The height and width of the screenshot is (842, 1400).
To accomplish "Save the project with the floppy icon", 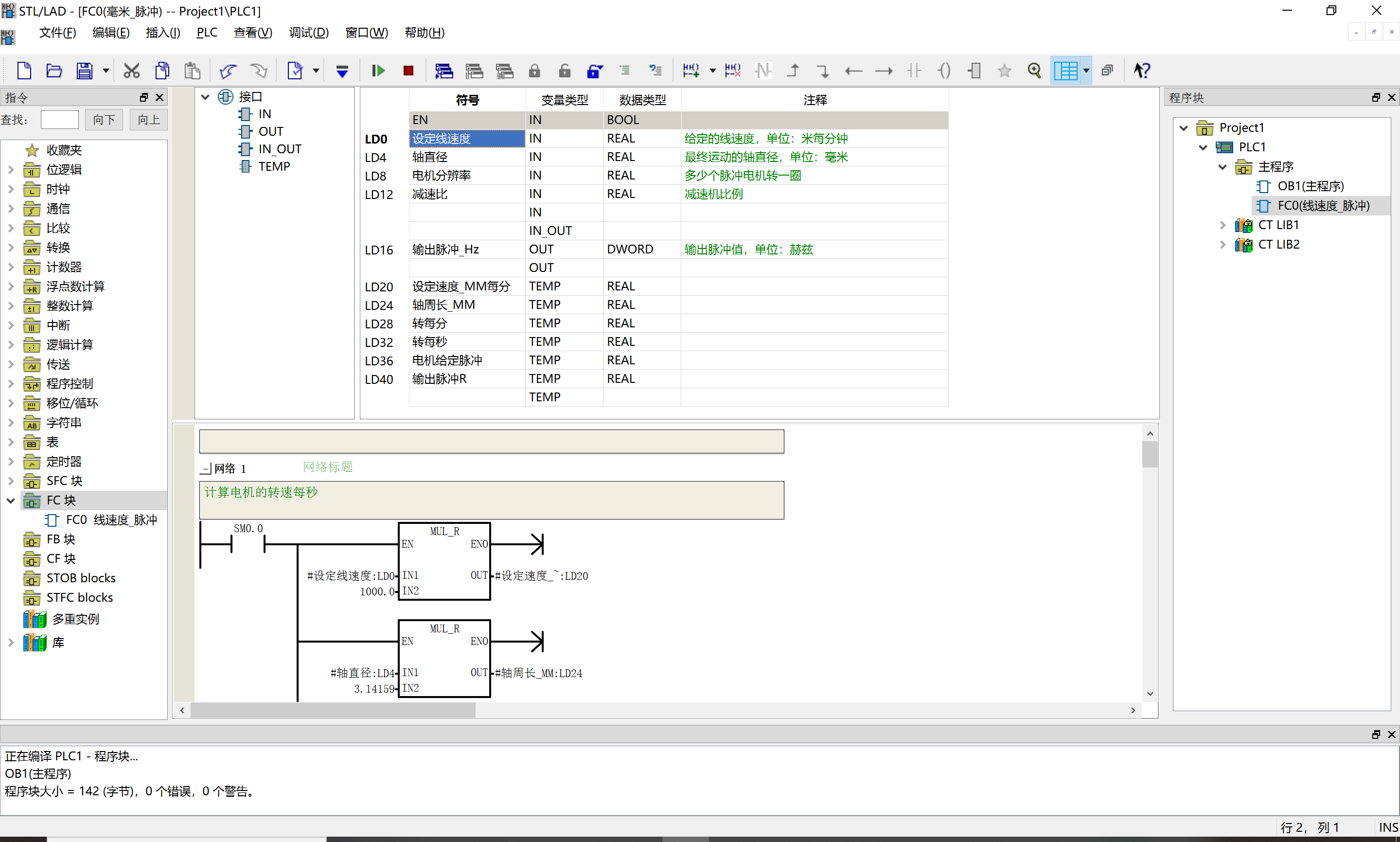I will 85,71.
